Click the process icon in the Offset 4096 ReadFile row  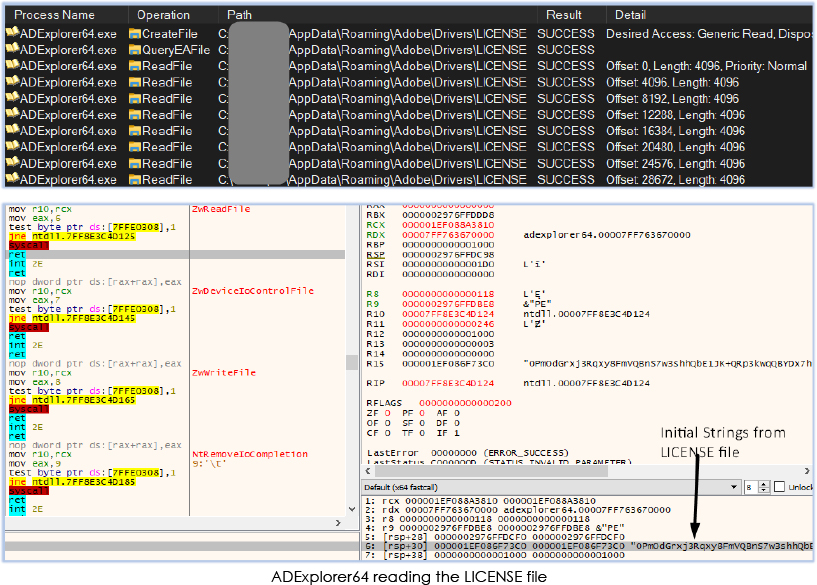(13, 81)
